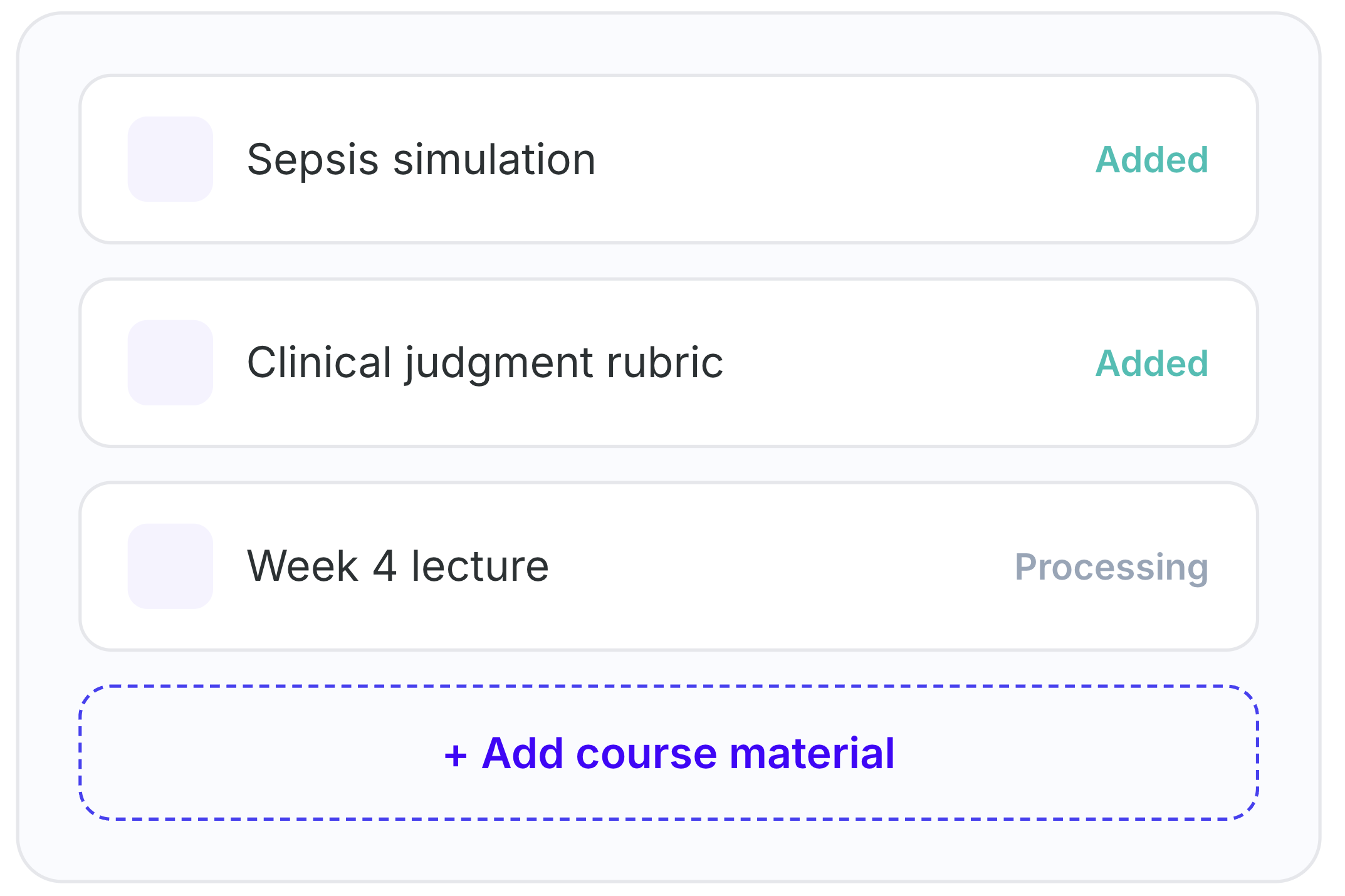
Task: Click Added status on Sepsis simulation
Action: [1152, 160]
